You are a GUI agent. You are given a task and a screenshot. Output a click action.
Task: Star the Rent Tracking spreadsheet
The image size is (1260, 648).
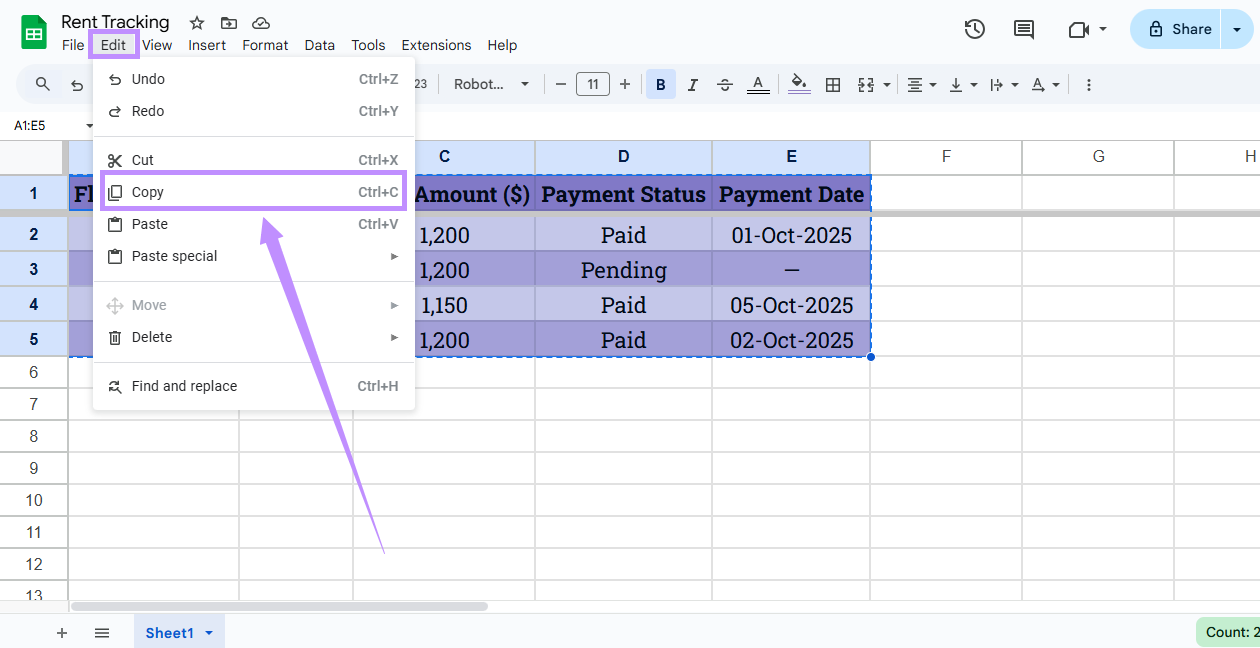point(196,22)
